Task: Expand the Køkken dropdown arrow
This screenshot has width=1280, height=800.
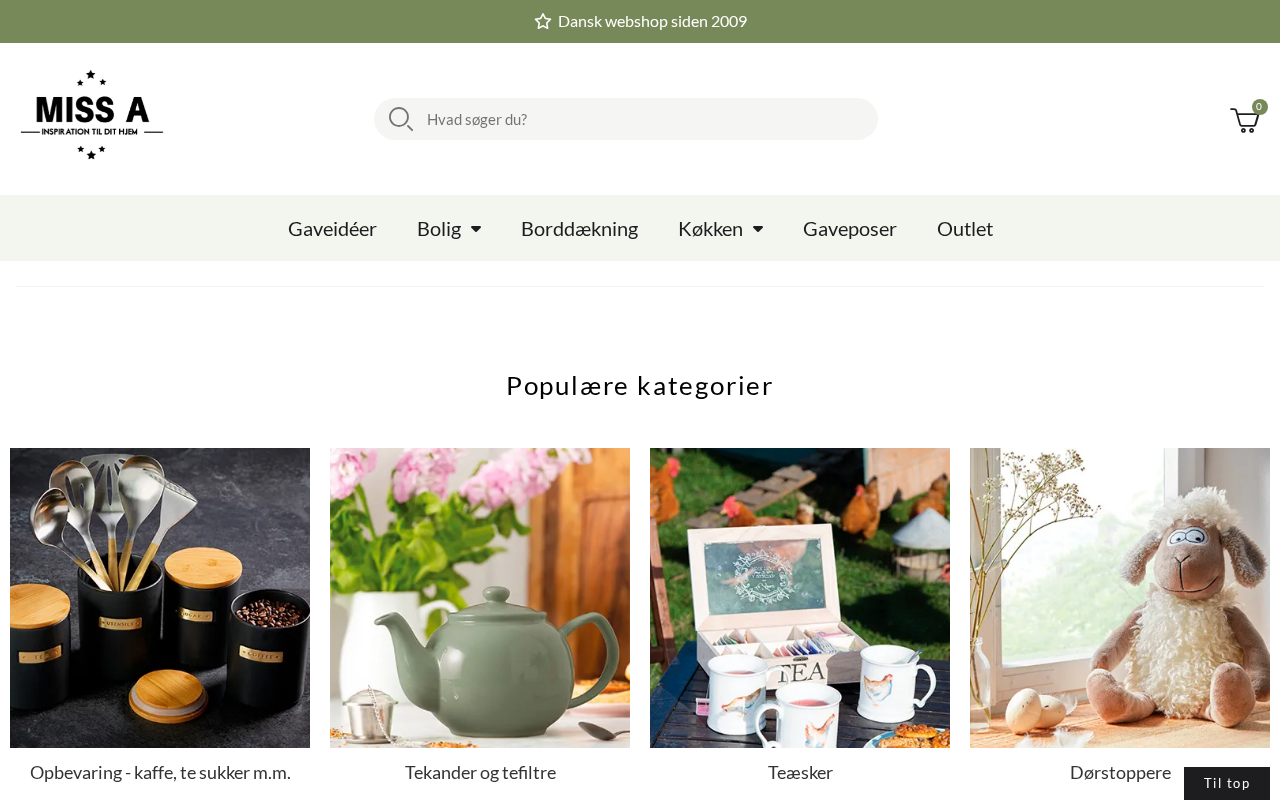Action: 758,229
